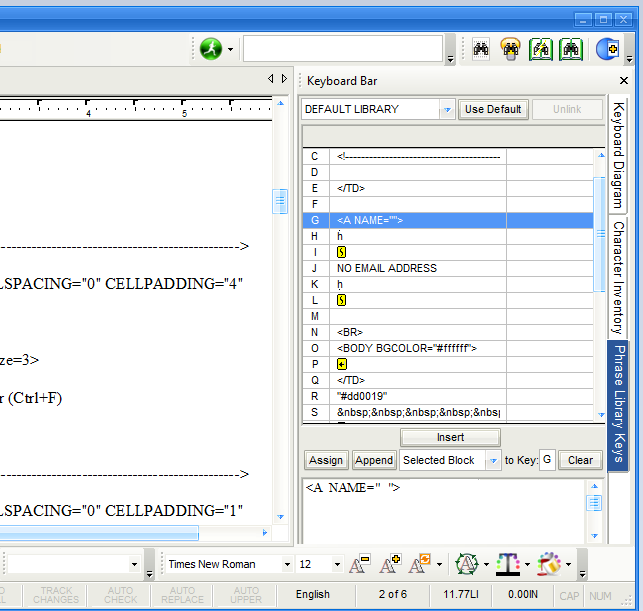
Task: Click the increase font size icon
Action: [389, 565]
